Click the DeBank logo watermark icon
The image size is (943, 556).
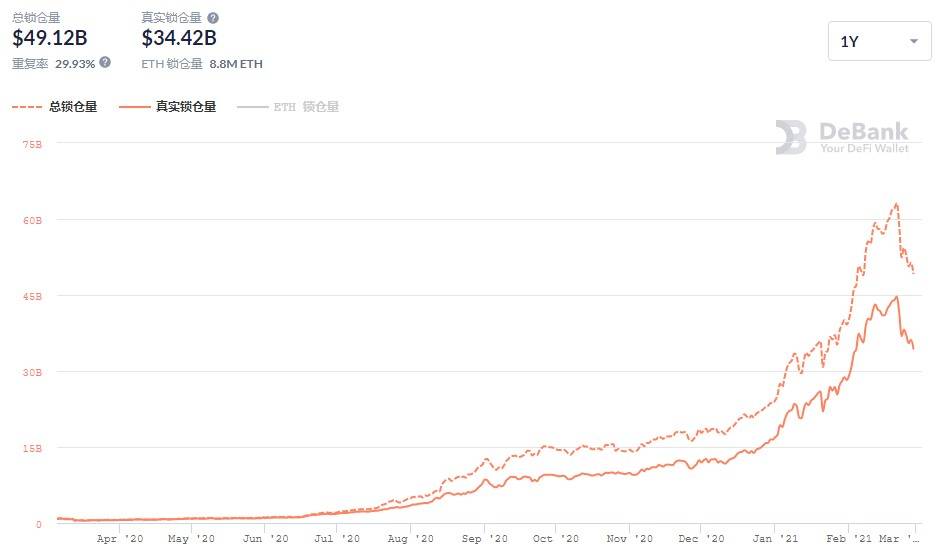(791, 137)
